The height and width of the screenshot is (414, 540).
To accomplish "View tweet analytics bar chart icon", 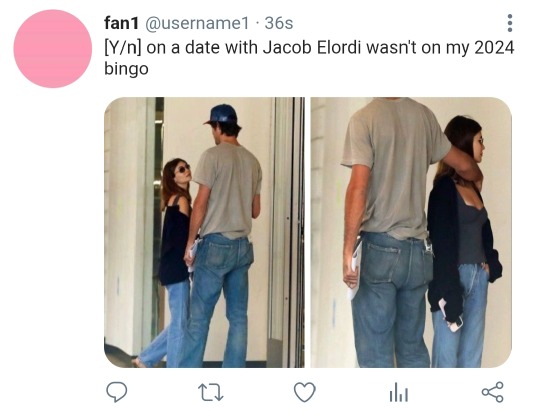I will [399, 392].
